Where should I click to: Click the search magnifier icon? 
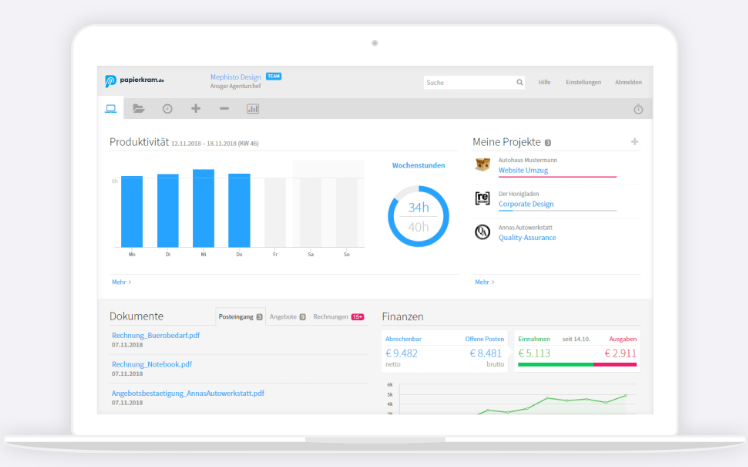pos(519,82)
